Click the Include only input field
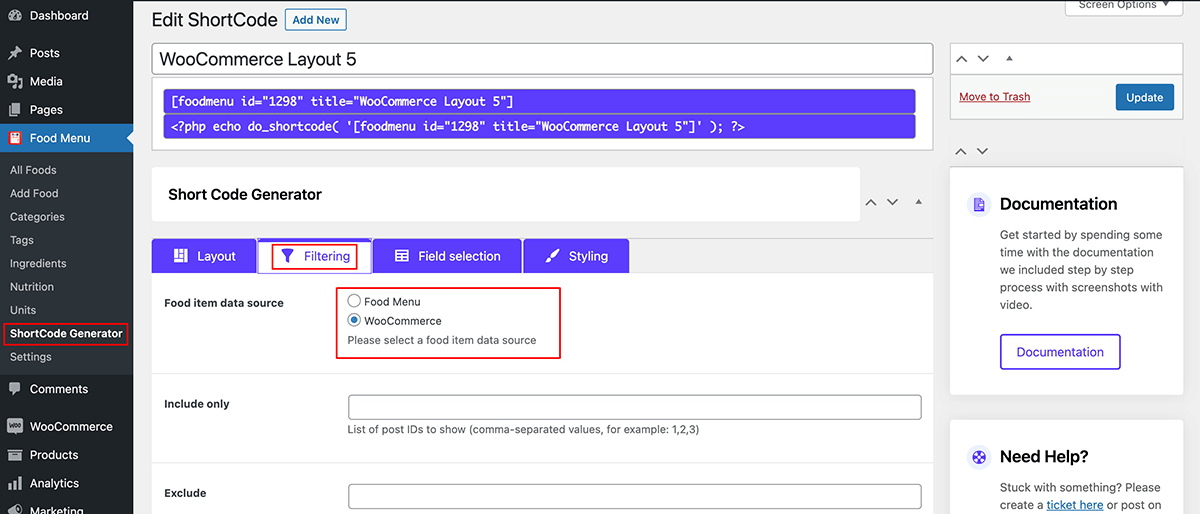The image size is (1200, 514). 634,407
